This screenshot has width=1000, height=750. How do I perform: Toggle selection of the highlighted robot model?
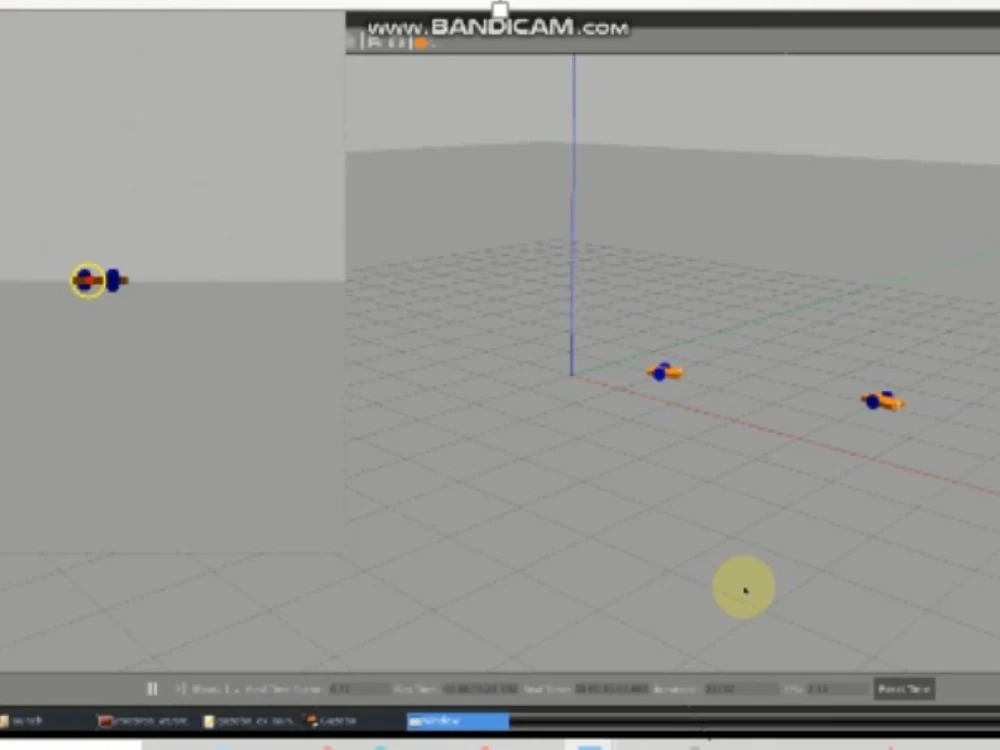85,280
